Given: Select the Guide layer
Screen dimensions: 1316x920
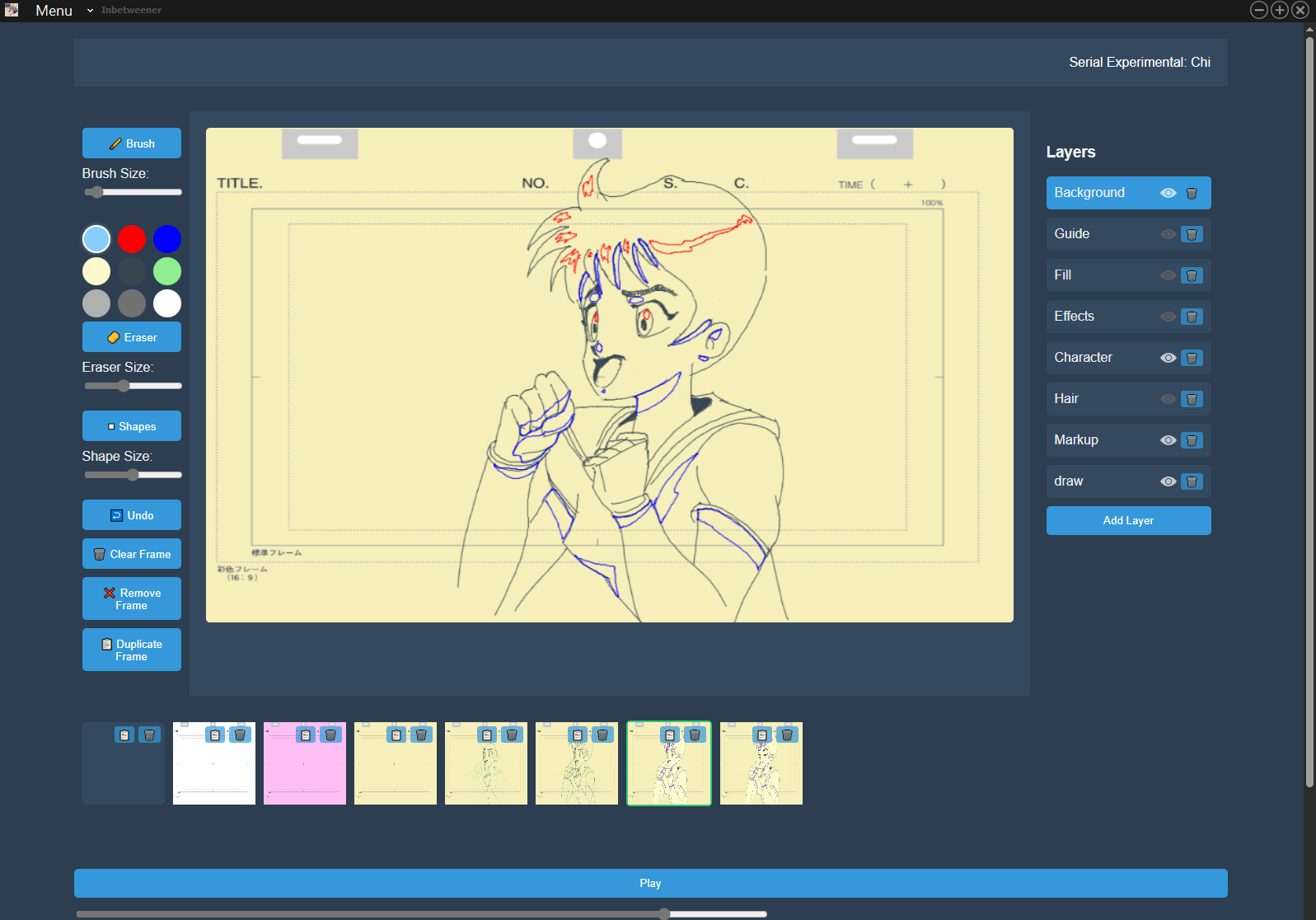Looking at the screenshot, I should pos(1128,234).
